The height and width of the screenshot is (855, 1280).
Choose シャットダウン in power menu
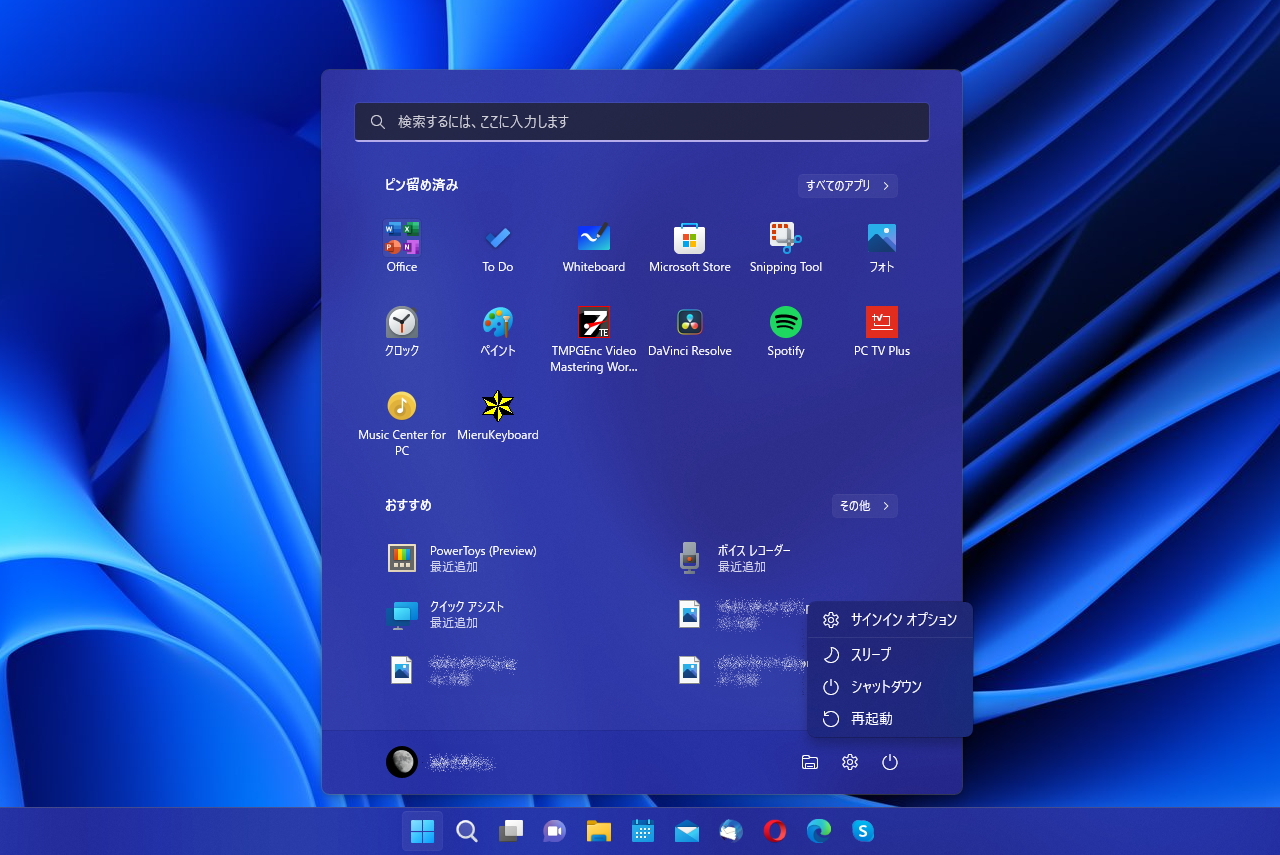890,687
